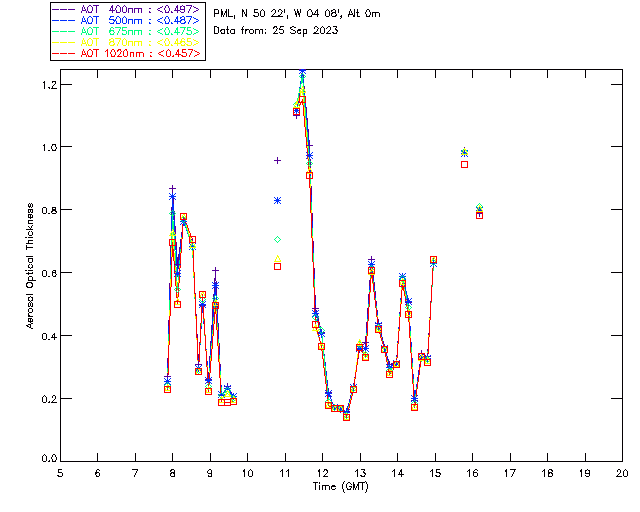Click the AOT 400nm legend entry

point(128,9)
